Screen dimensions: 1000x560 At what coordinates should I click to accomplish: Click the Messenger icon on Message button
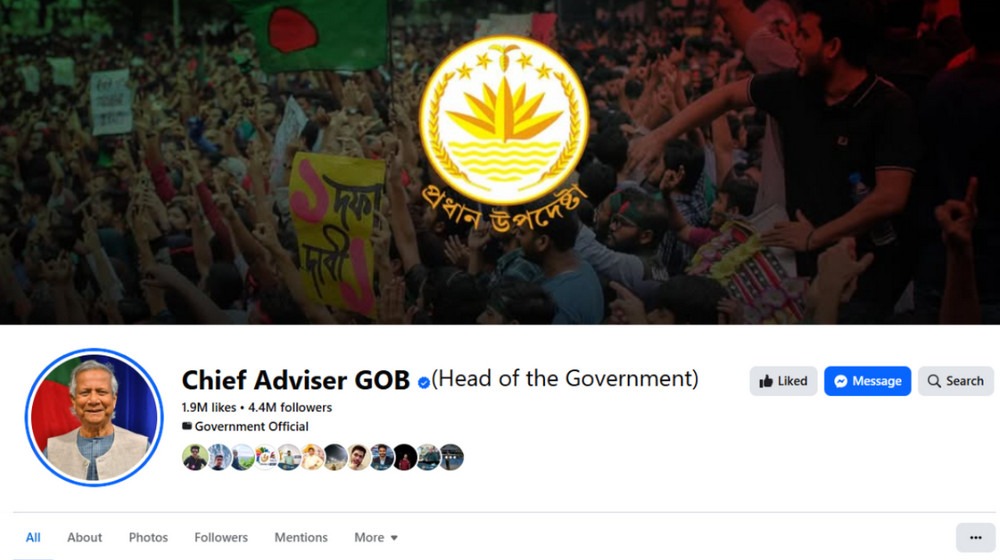click(841, 381)
